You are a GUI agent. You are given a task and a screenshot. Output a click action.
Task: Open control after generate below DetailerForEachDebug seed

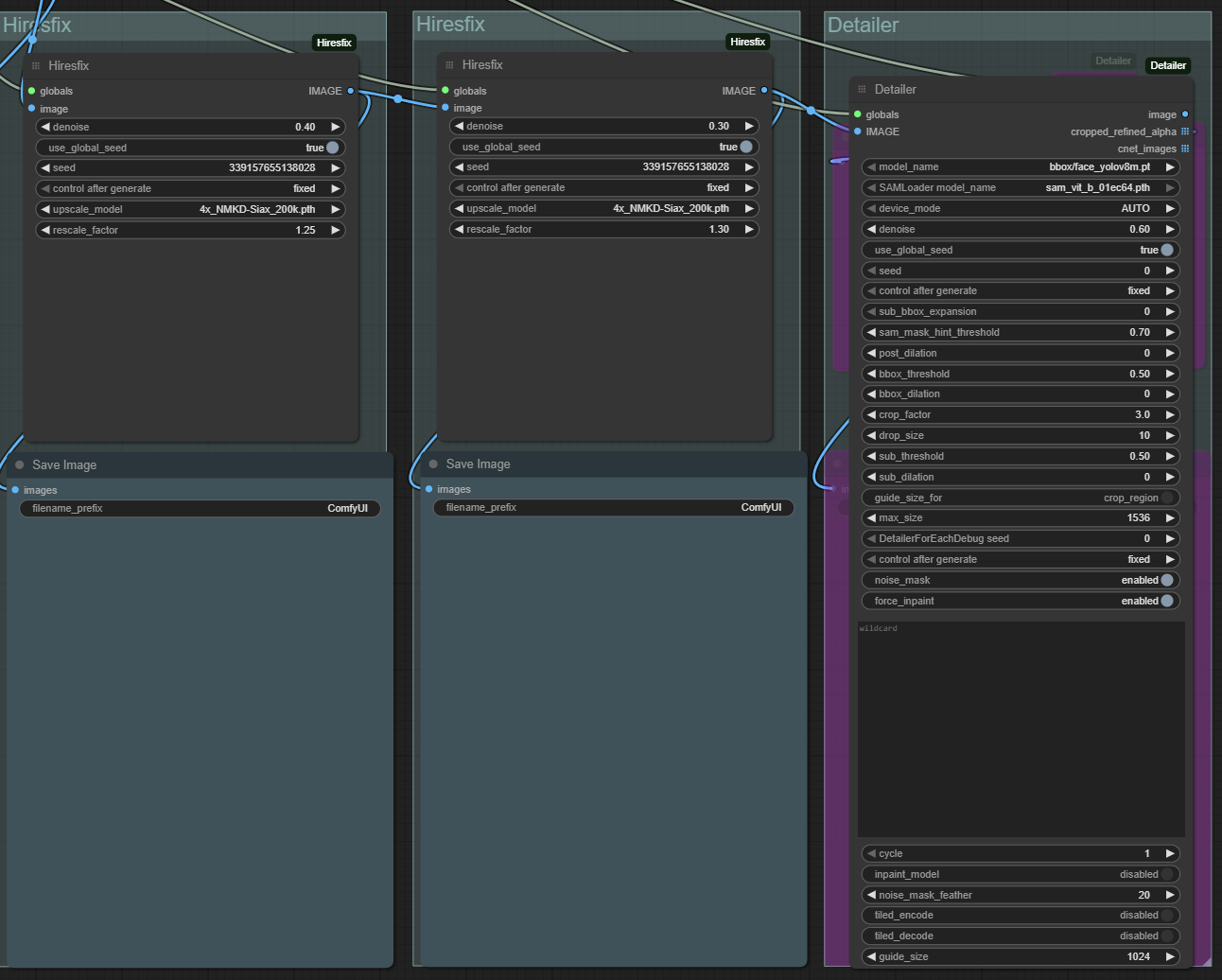[x=1021, y=559]
